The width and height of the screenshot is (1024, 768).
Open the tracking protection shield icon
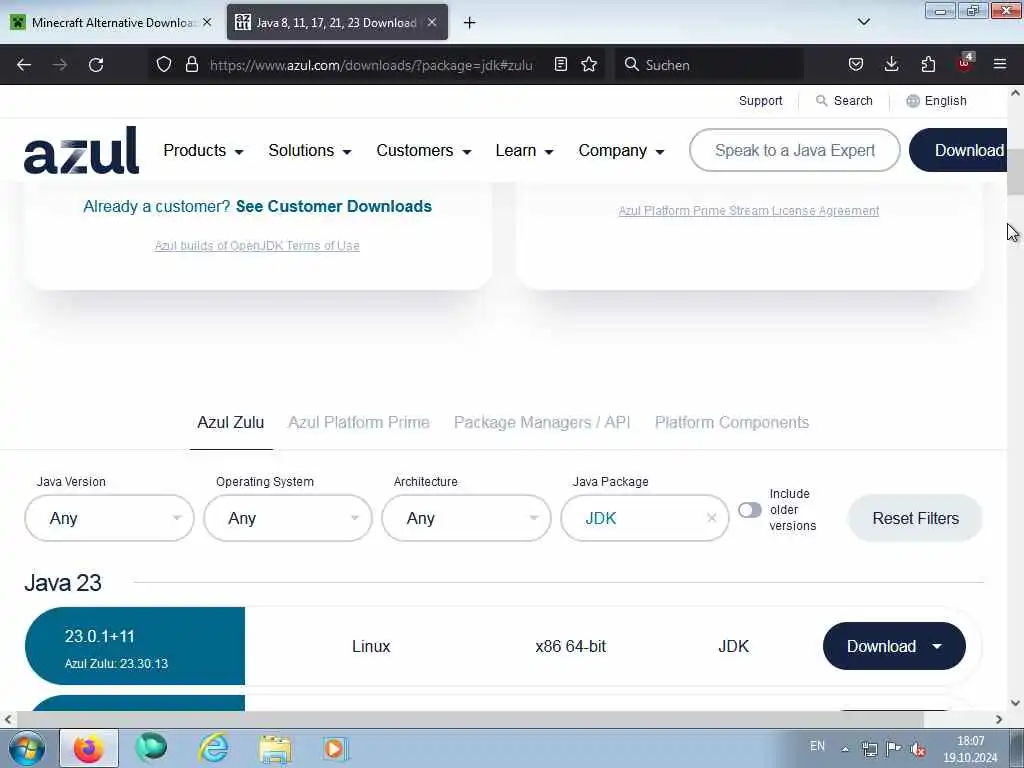point(164,64)
